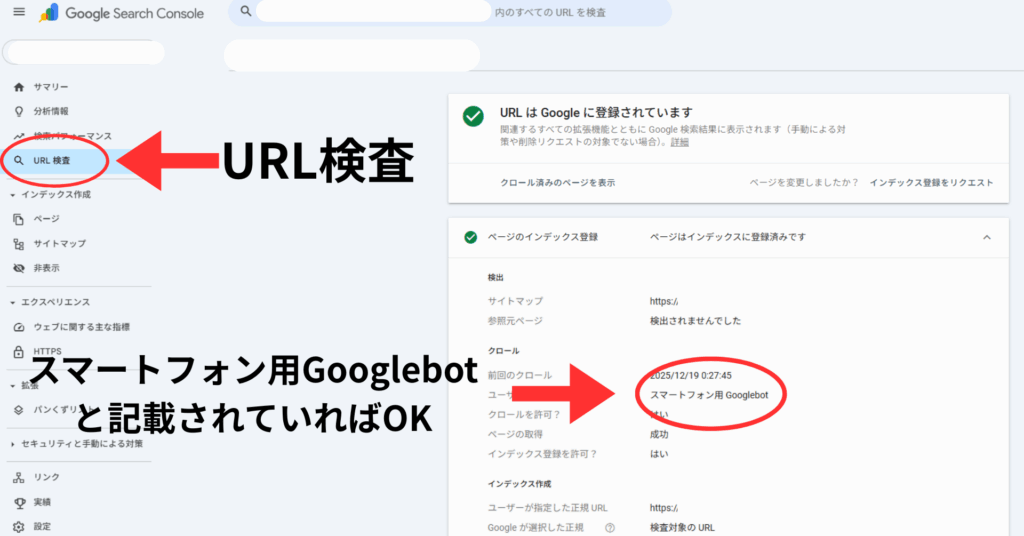This screenshot has width=1024, height=536.
Task: Click the 分析情報 lightbulb icon
Action: point(19,112)
